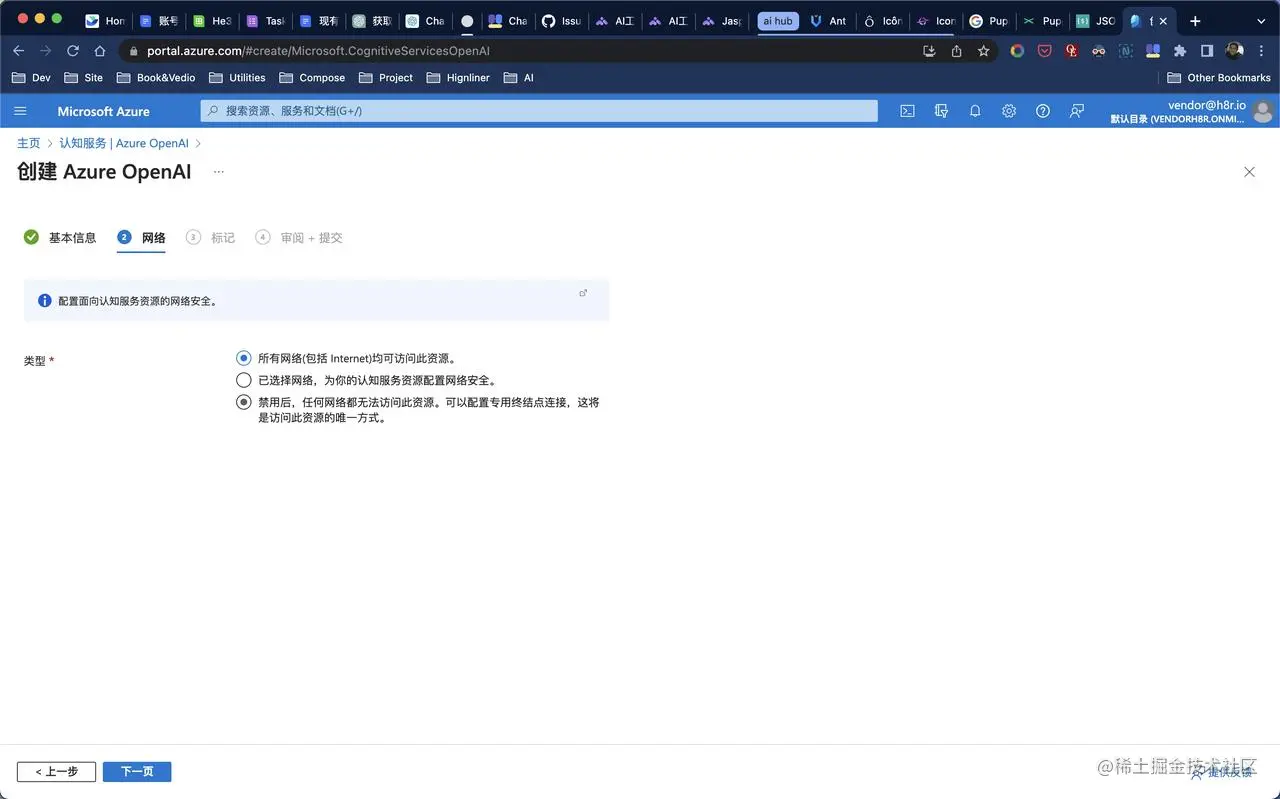Open the Azure feedback icon in header
1280x799 pixels.
1077,111
